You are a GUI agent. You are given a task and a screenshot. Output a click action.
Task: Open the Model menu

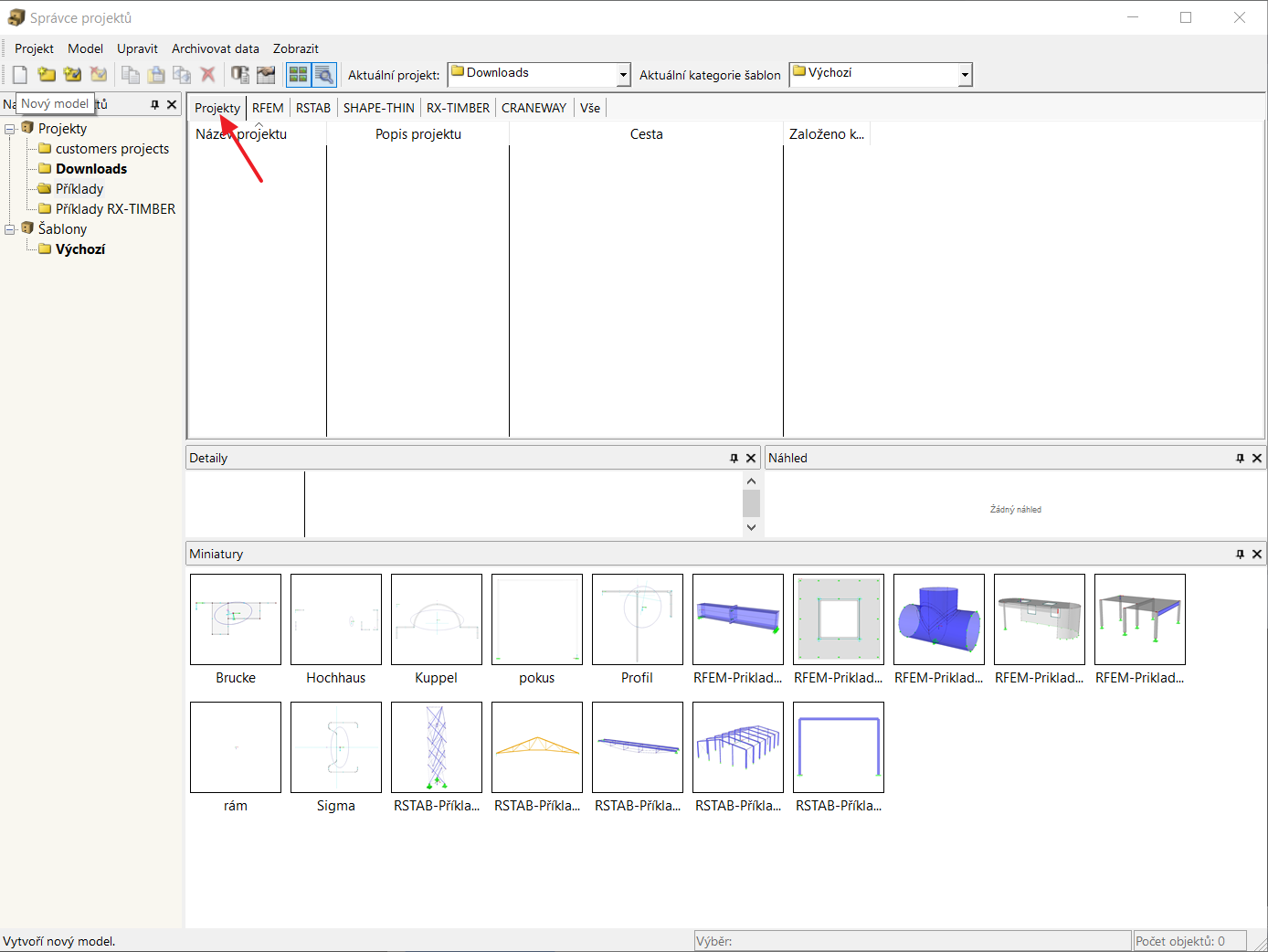coord(86,48)
